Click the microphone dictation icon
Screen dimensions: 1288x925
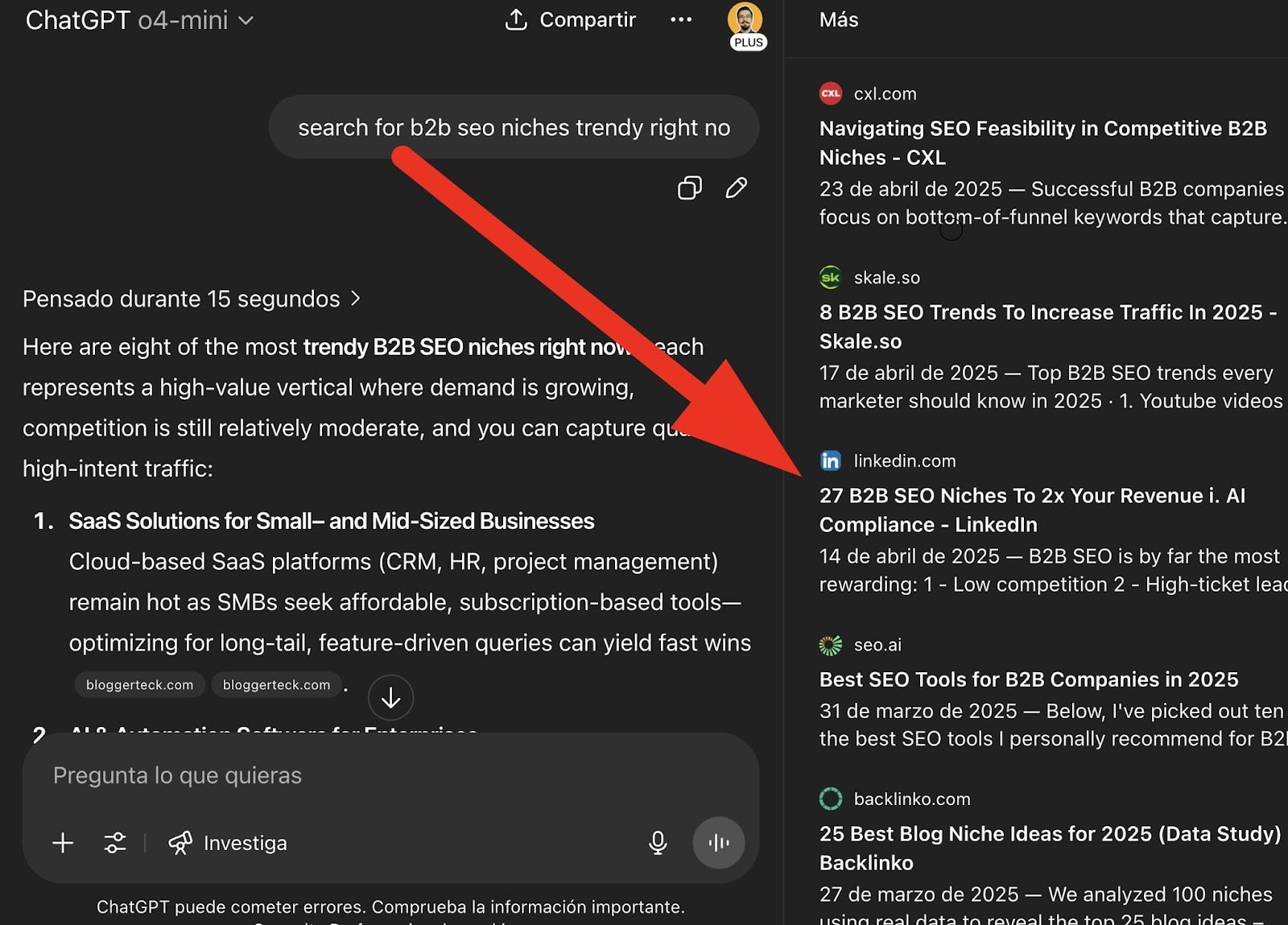click(x=658, y=843)
